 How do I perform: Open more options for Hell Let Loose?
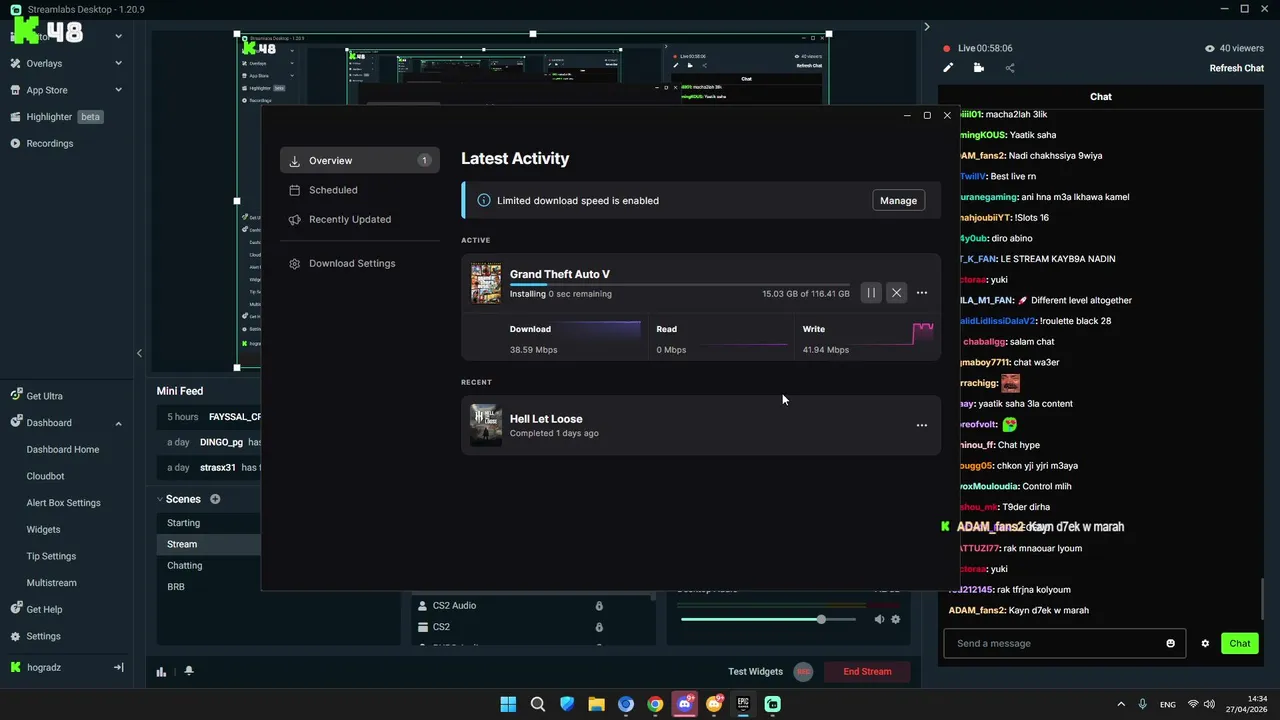(922, 425)
